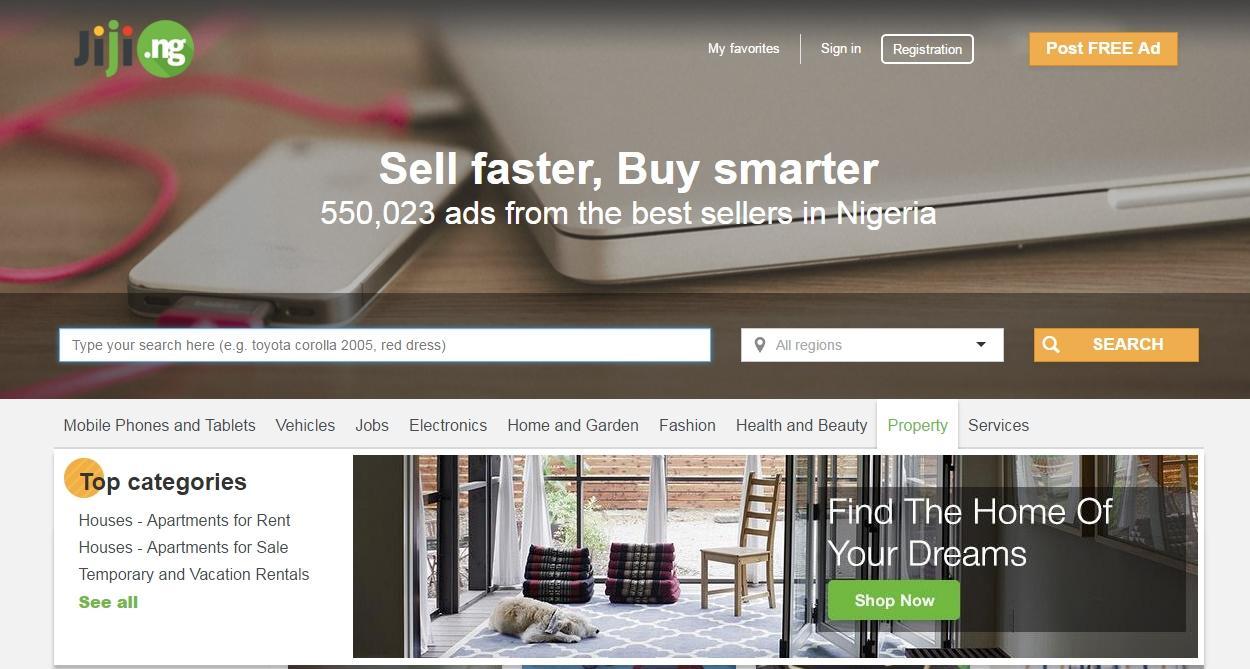The image size is (1250, 669).
Task: Click the location pin icon in region selector
Action: 760,345
